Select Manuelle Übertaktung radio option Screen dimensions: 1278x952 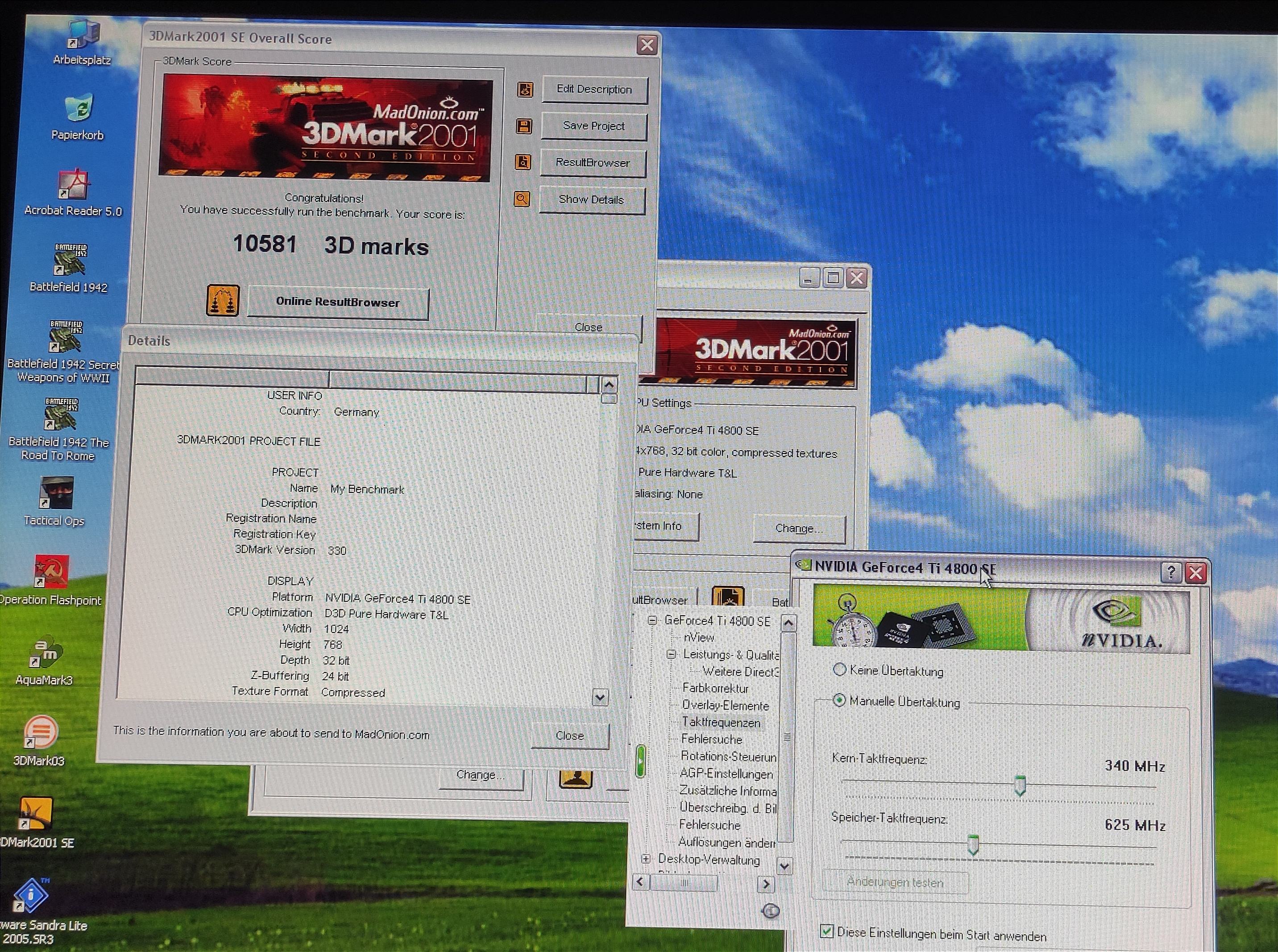839,700
